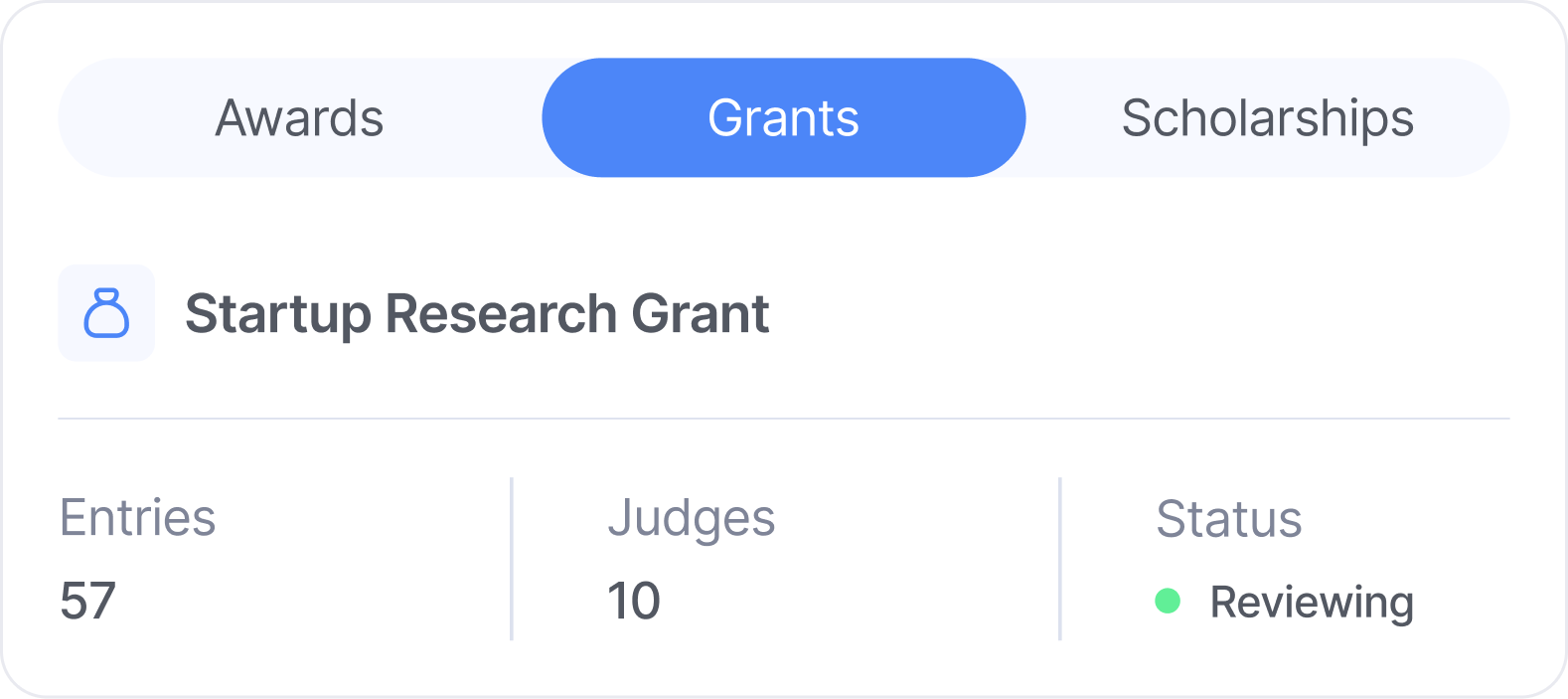This screenshot has height=699, width=1568.
Task: Toggle the Grants segment in the segmented control
Action: [783, 116]
